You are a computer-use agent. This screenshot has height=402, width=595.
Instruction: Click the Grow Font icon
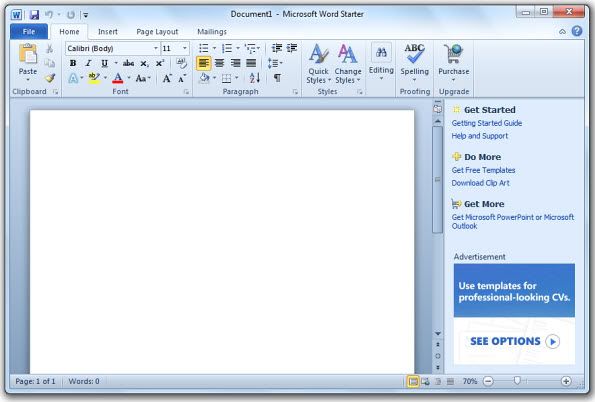click(x=167, y=79)
